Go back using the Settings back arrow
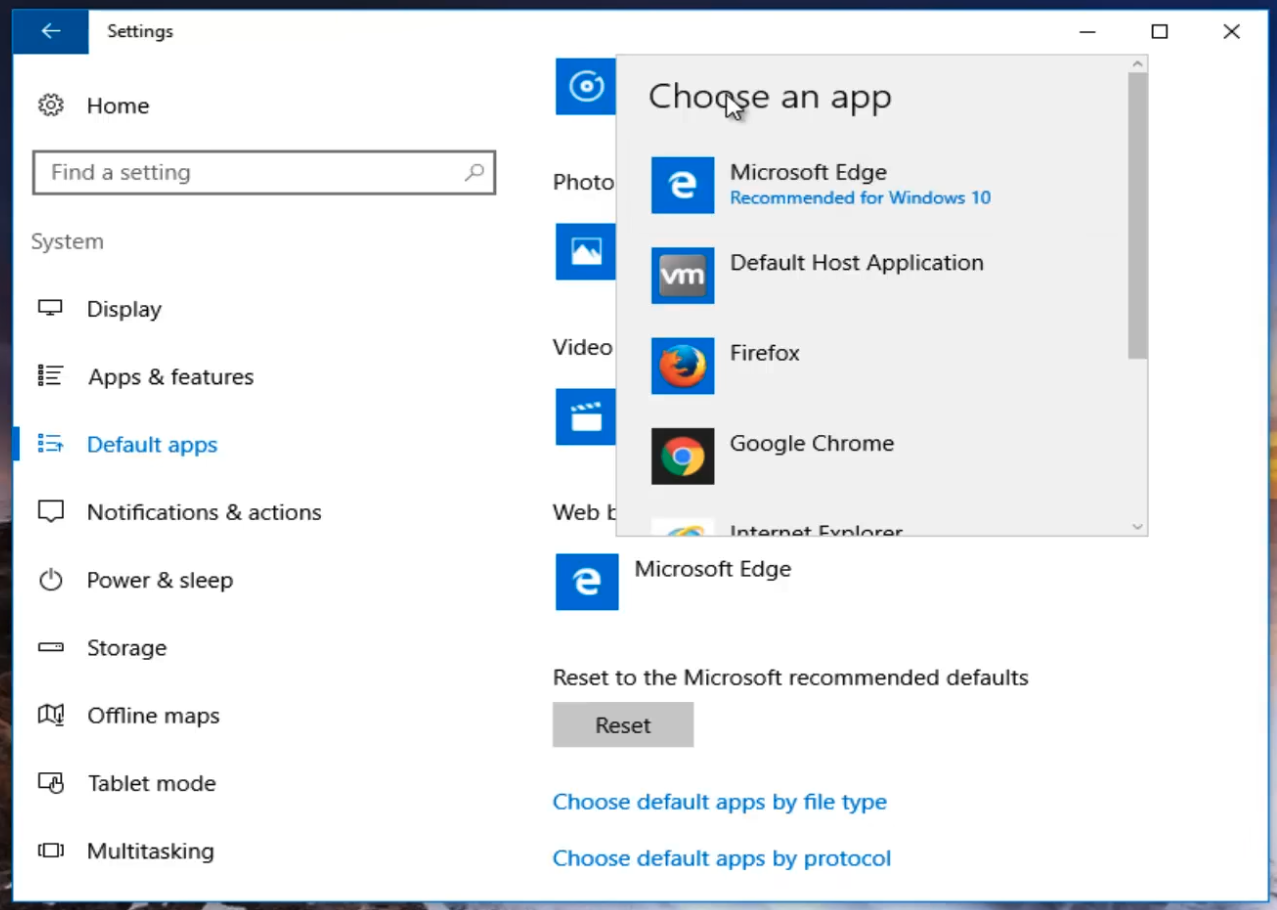1277x910 pixels. tap(50, 32)
